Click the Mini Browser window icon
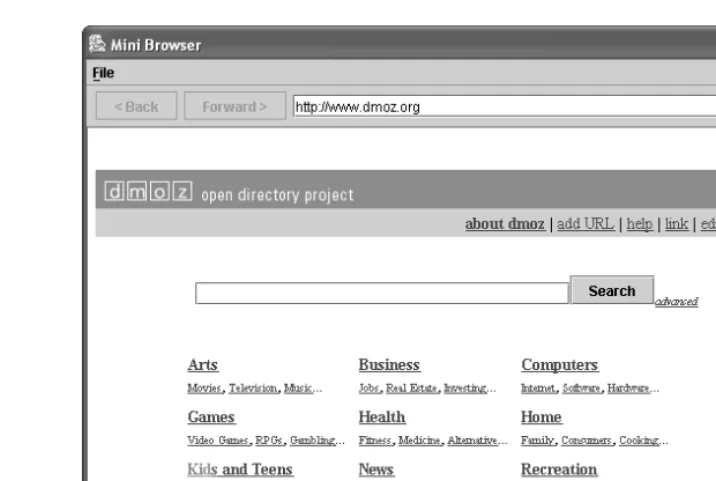The image size is (716, 481). (x=97, y=44)
